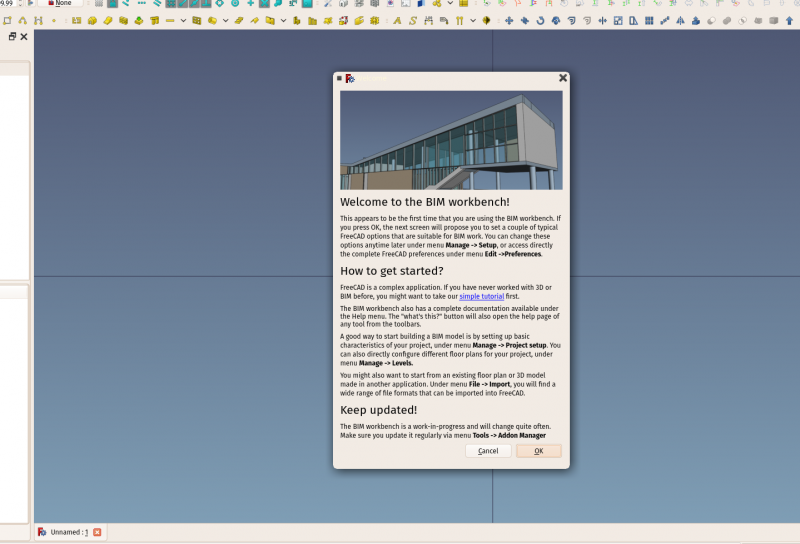Viewport: 800px width, 544px height.
Task: Select the Text annotation 'A' tool
Action: point(397,21)
